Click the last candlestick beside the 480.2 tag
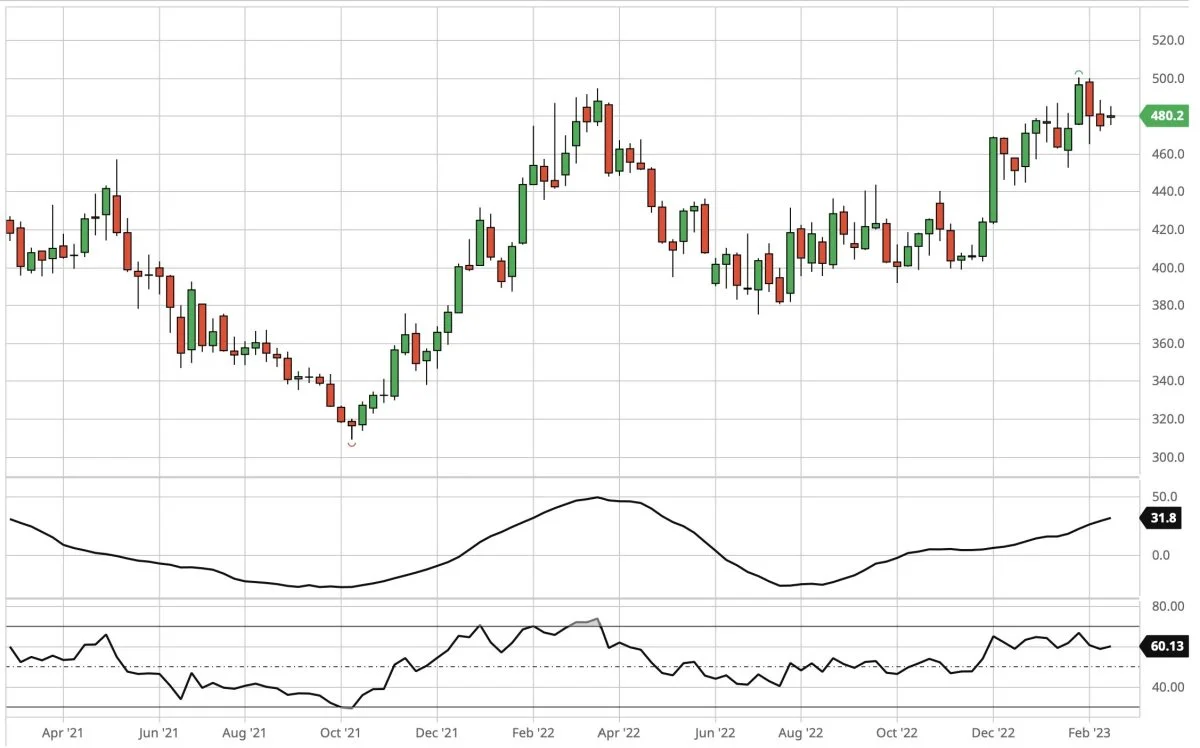This screenshot has height=748, width=1200. coord(1111,117)
